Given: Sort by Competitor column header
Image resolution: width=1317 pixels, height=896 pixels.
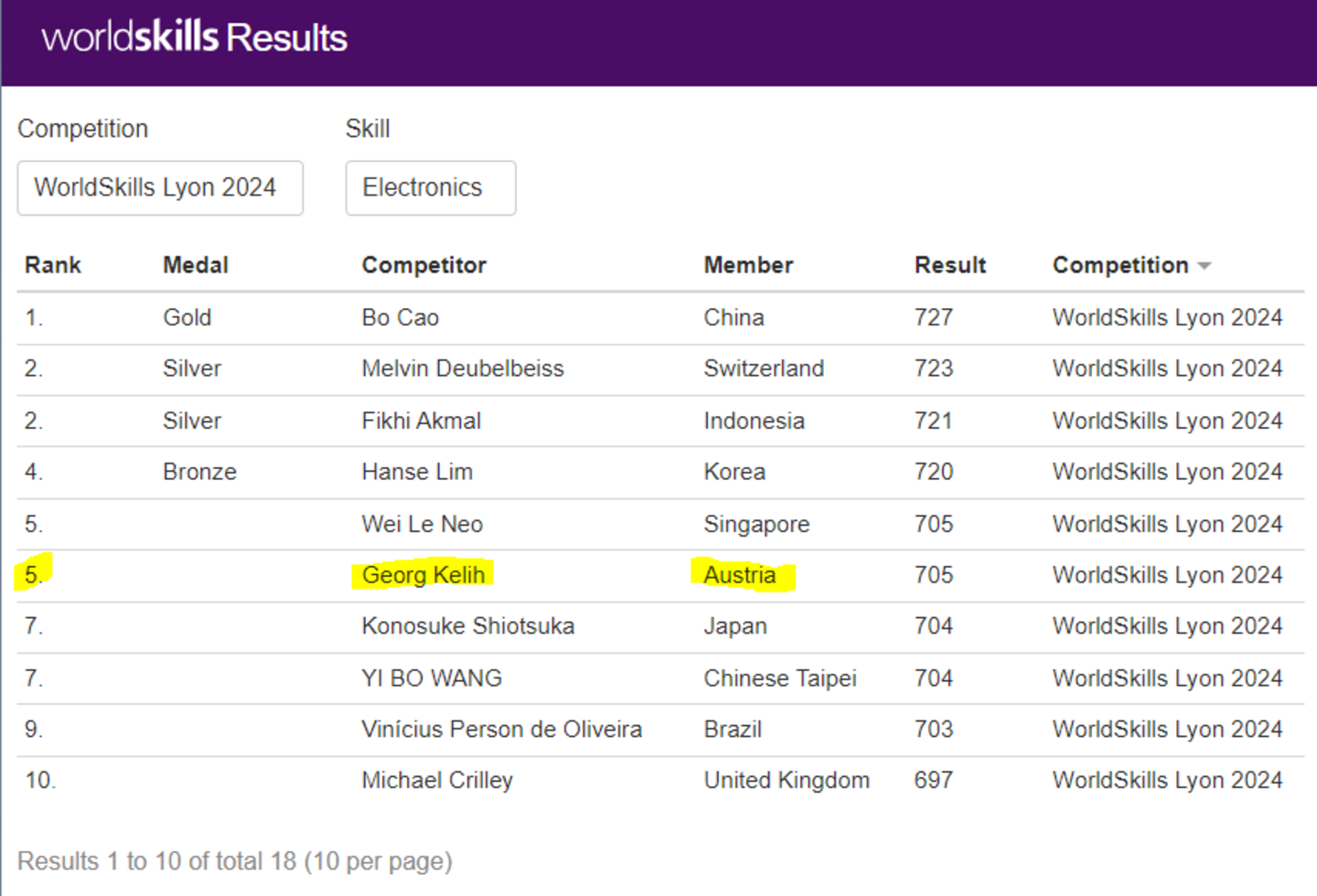Looking at the screenshot, I should (423, 265).
